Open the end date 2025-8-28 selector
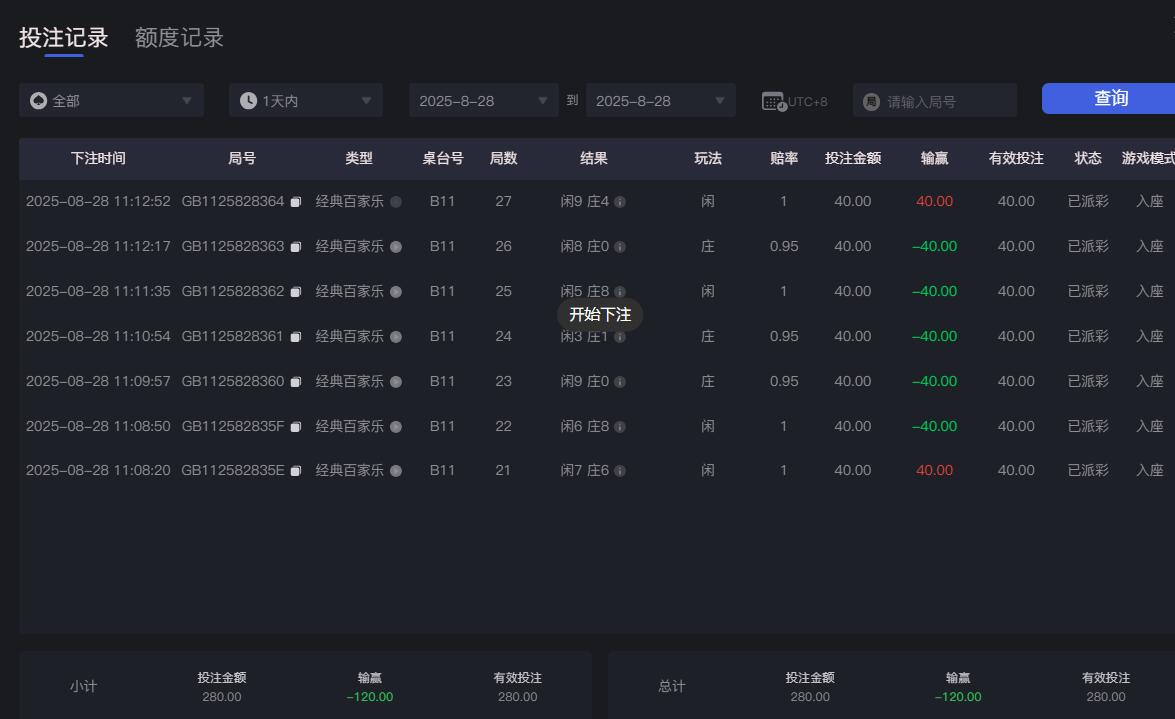Screen dimensions: 1175x719 [x=660, y=100]
